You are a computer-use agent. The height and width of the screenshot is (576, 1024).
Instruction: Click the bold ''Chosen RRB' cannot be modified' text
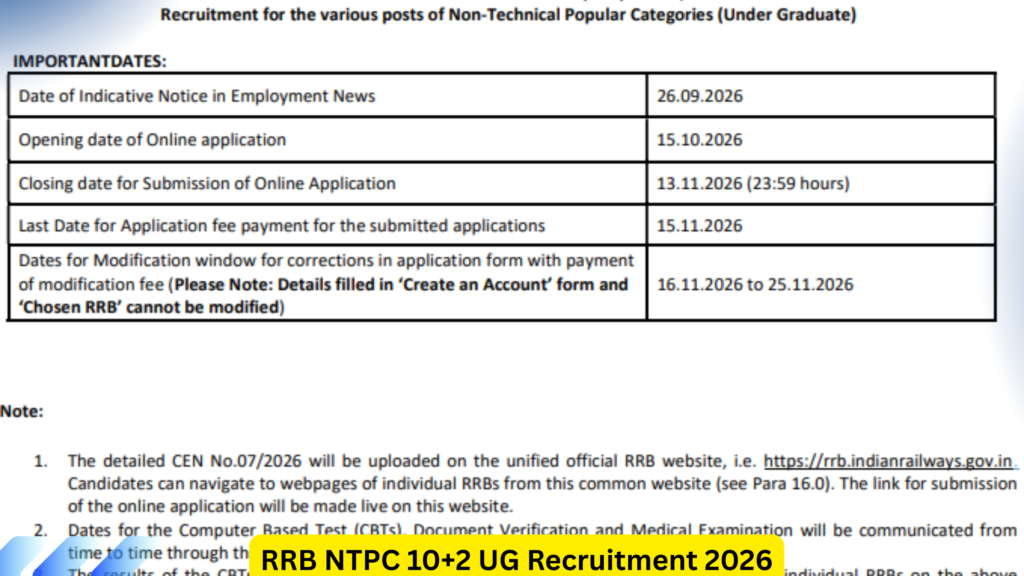tap(151, 307)
